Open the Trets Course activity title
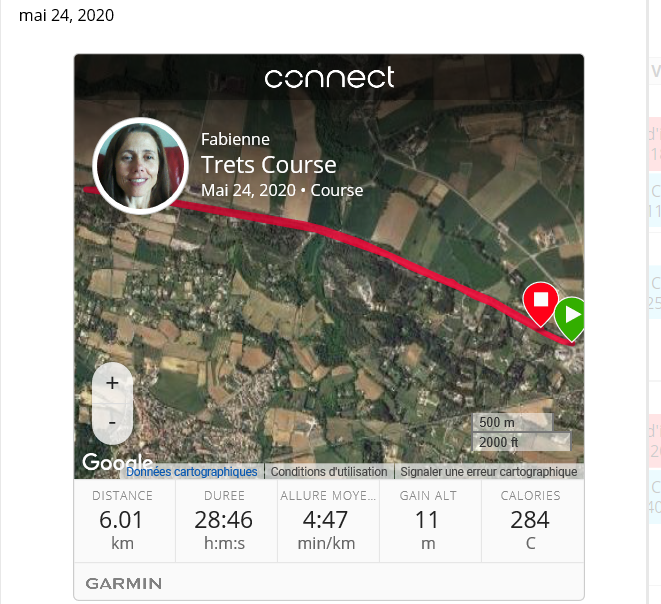This screenshot has height=604, width=661. click(x=269, y=164)
